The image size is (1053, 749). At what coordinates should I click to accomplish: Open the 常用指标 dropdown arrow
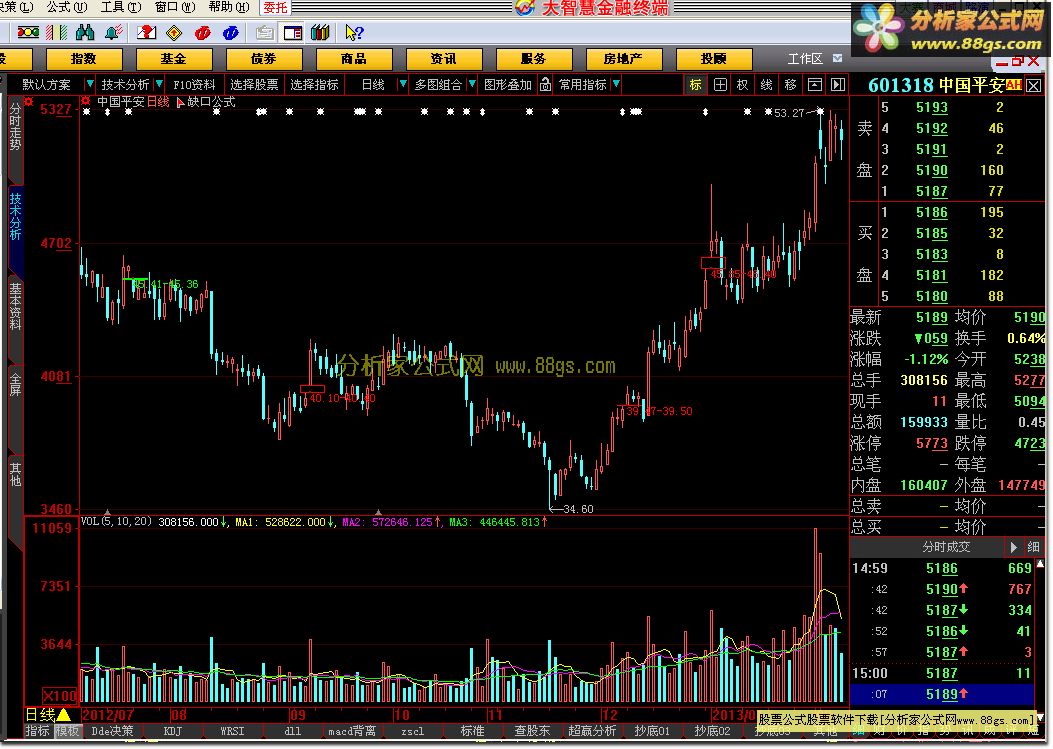click(616, 85)
